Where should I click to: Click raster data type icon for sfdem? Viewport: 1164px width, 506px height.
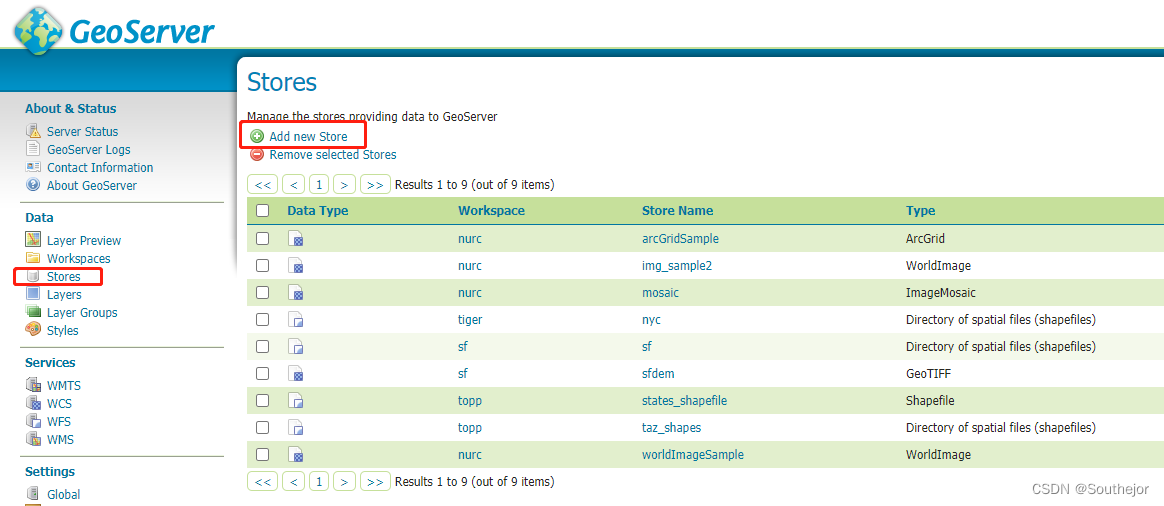295,373
